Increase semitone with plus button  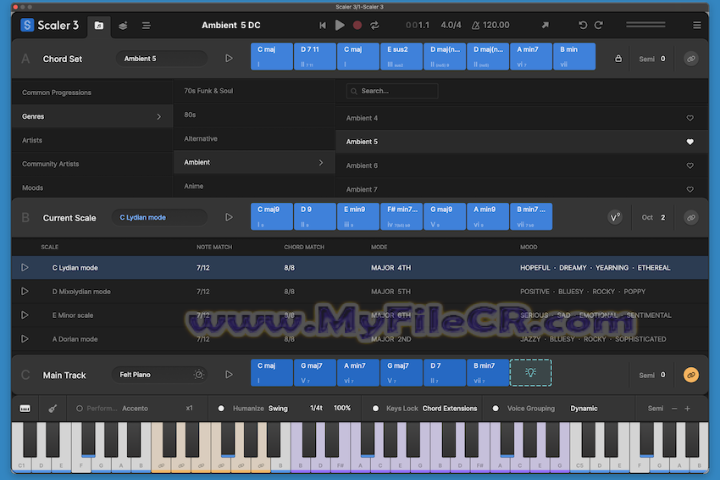click(687, 408)
